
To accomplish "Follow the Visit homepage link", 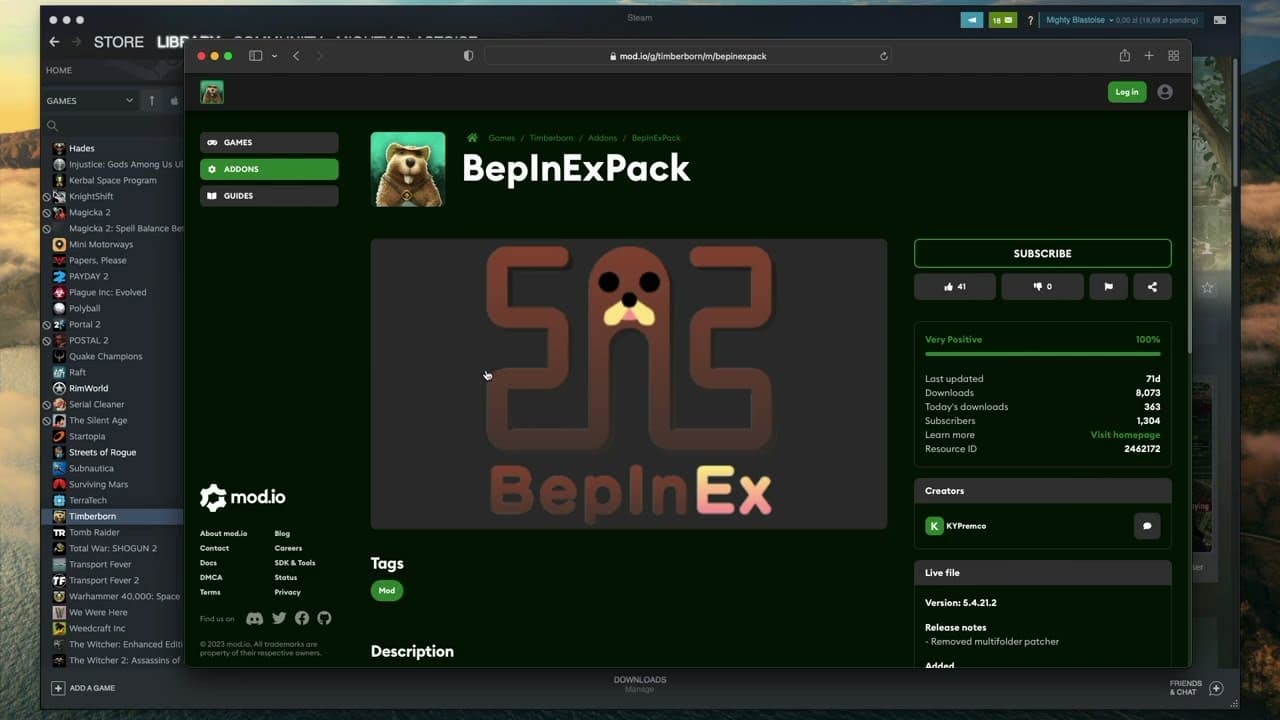I will pyautogui.click(x=1125, y=435).
